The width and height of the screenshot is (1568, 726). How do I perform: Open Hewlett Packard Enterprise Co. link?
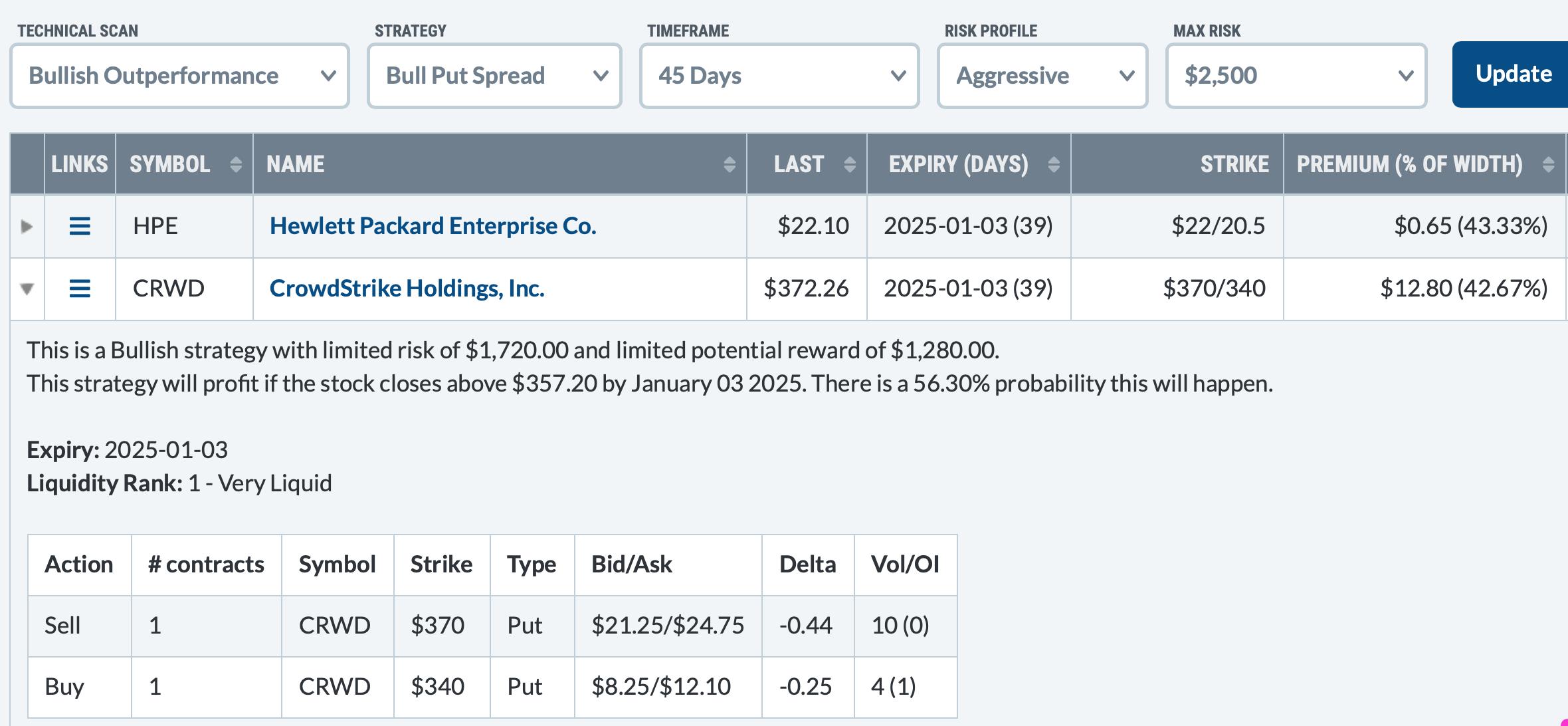(433, 227)
